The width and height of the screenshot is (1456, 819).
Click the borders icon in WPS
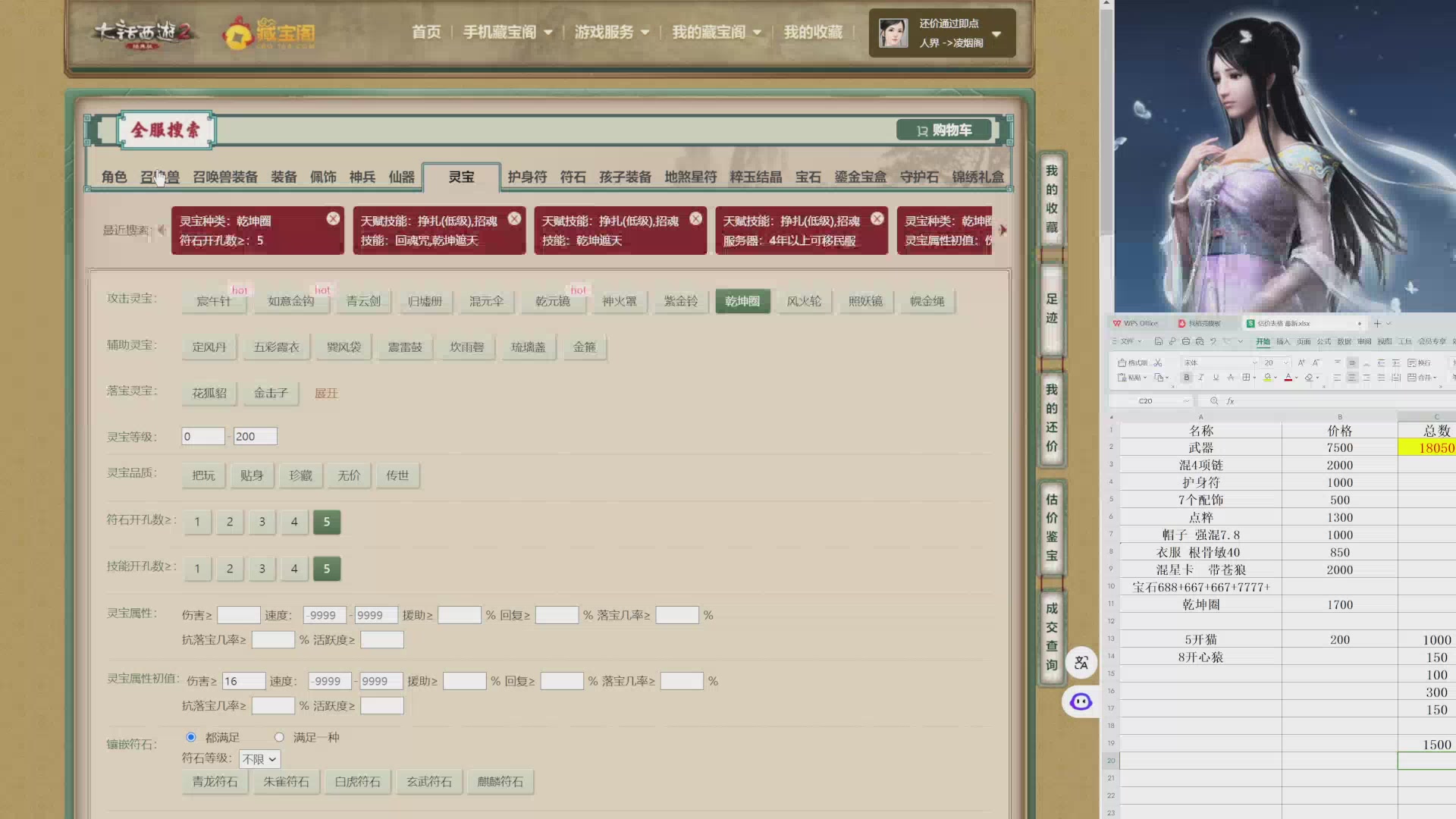pos(1246,377)
